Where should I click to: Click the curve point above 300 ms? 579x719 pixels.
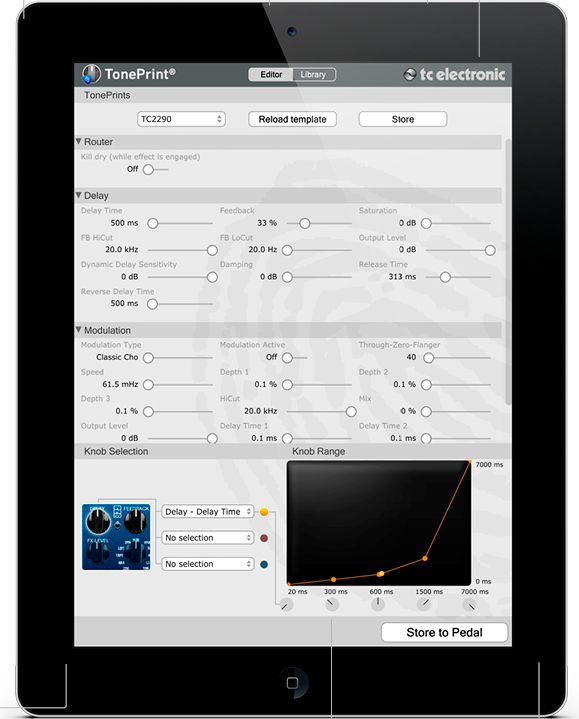[x=333, y=580]
